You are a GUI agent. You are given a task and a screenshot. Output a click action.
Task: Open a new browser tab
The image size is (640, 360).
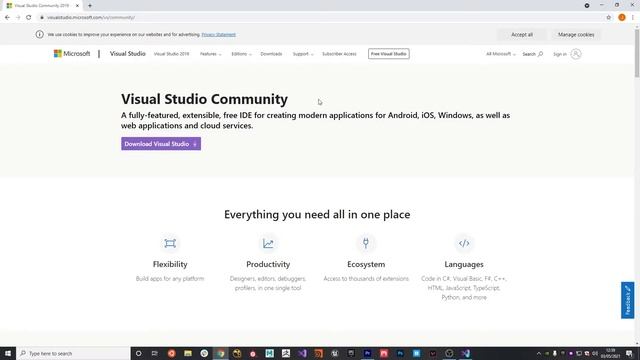pyautogui.click(x=90, y=6)
